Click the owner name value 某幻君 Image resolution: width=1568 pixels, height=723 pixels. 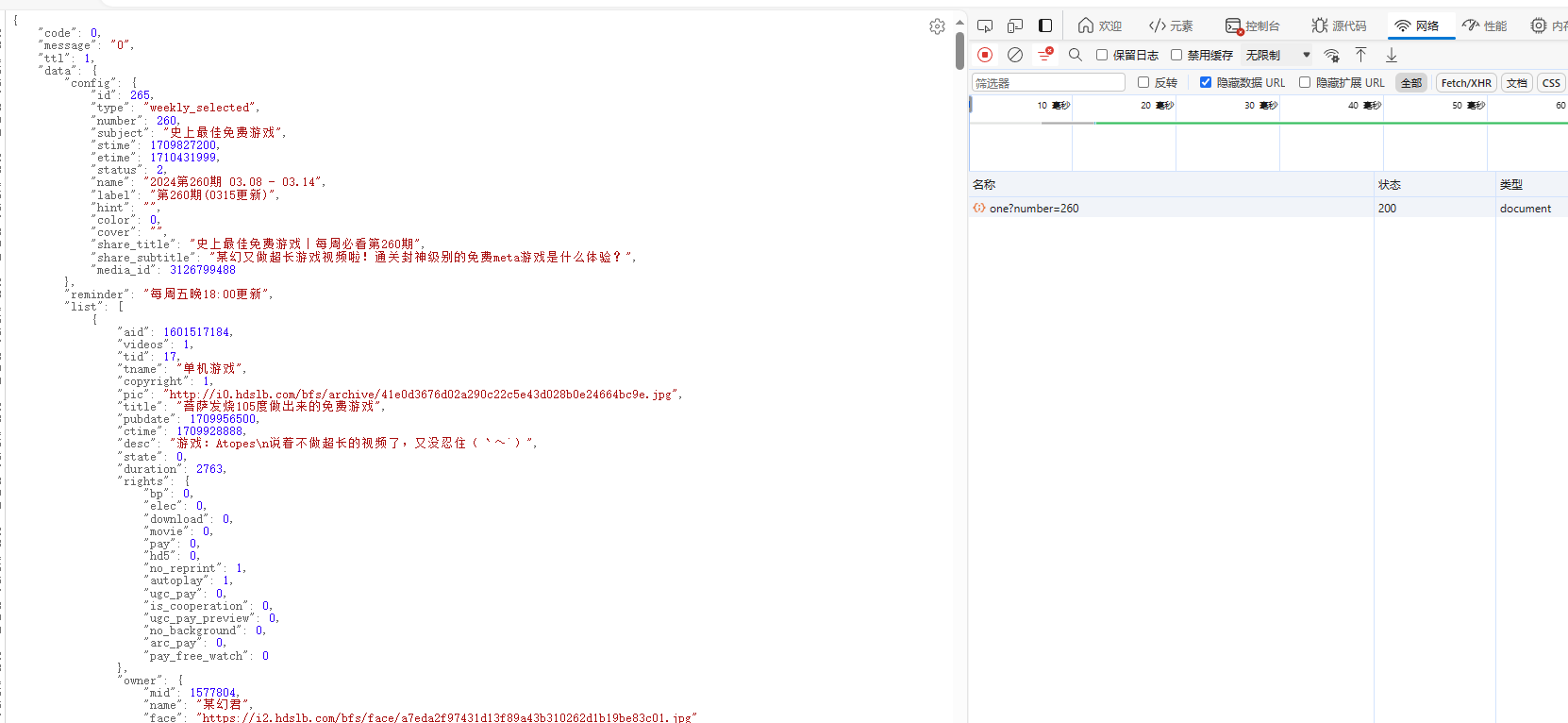[x=223, y=704]
